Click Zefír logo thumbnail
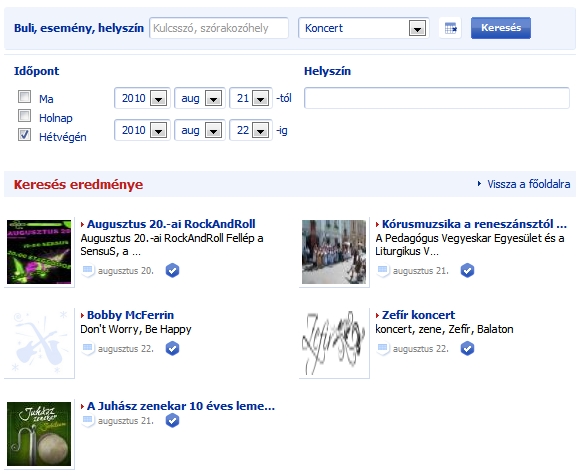The height and width of the screenshot is (476, 580). tap(334, 343)
